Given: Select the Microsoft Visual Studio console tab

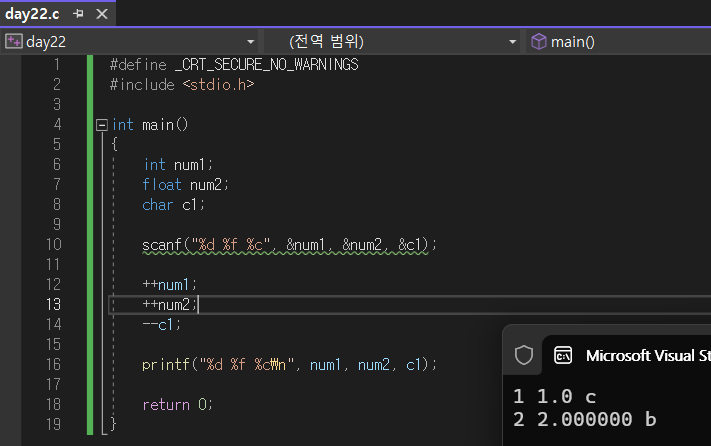Looking at the screenshot, I should click(627, 356).
